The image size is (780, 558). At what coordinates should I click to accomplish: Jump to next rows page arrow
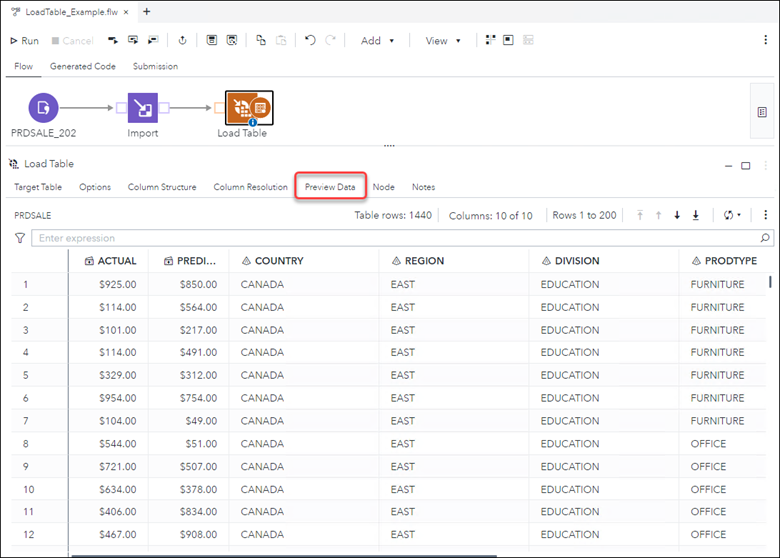[677, 215]
